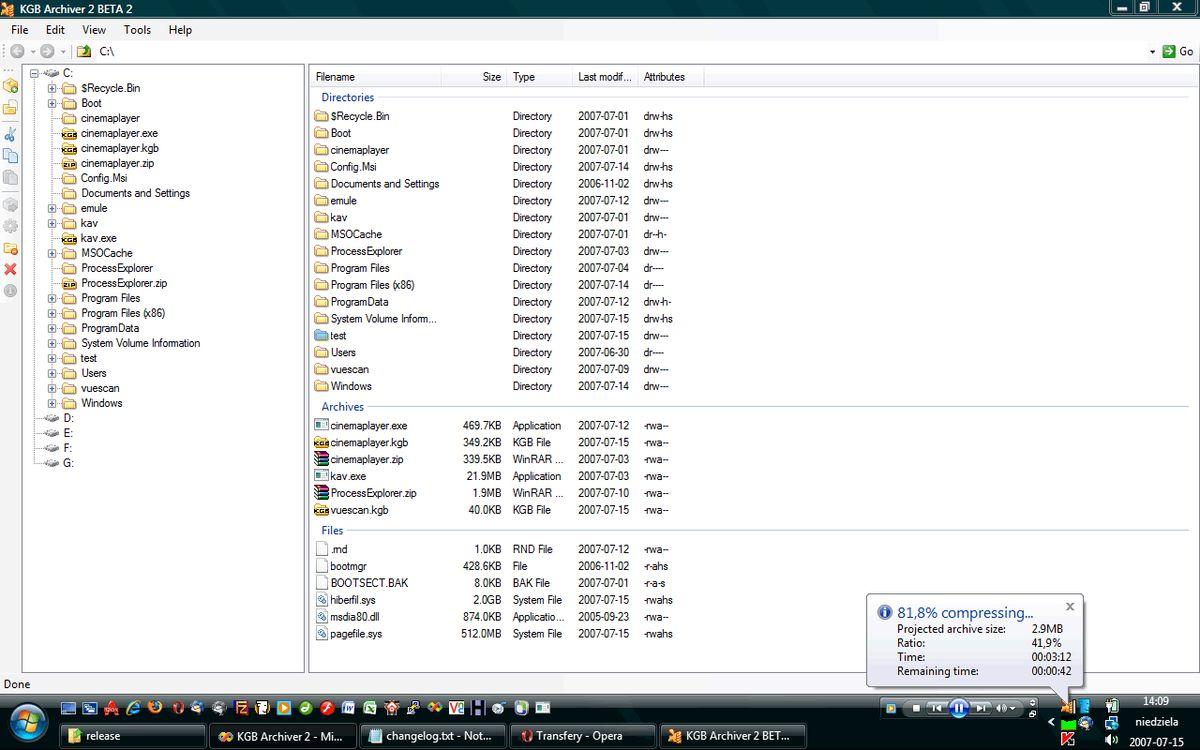The height and width of the screenshot is (750, 1200).
Task: Click the open archive folder icon in the sidebar
Action: tap(10, 108)
